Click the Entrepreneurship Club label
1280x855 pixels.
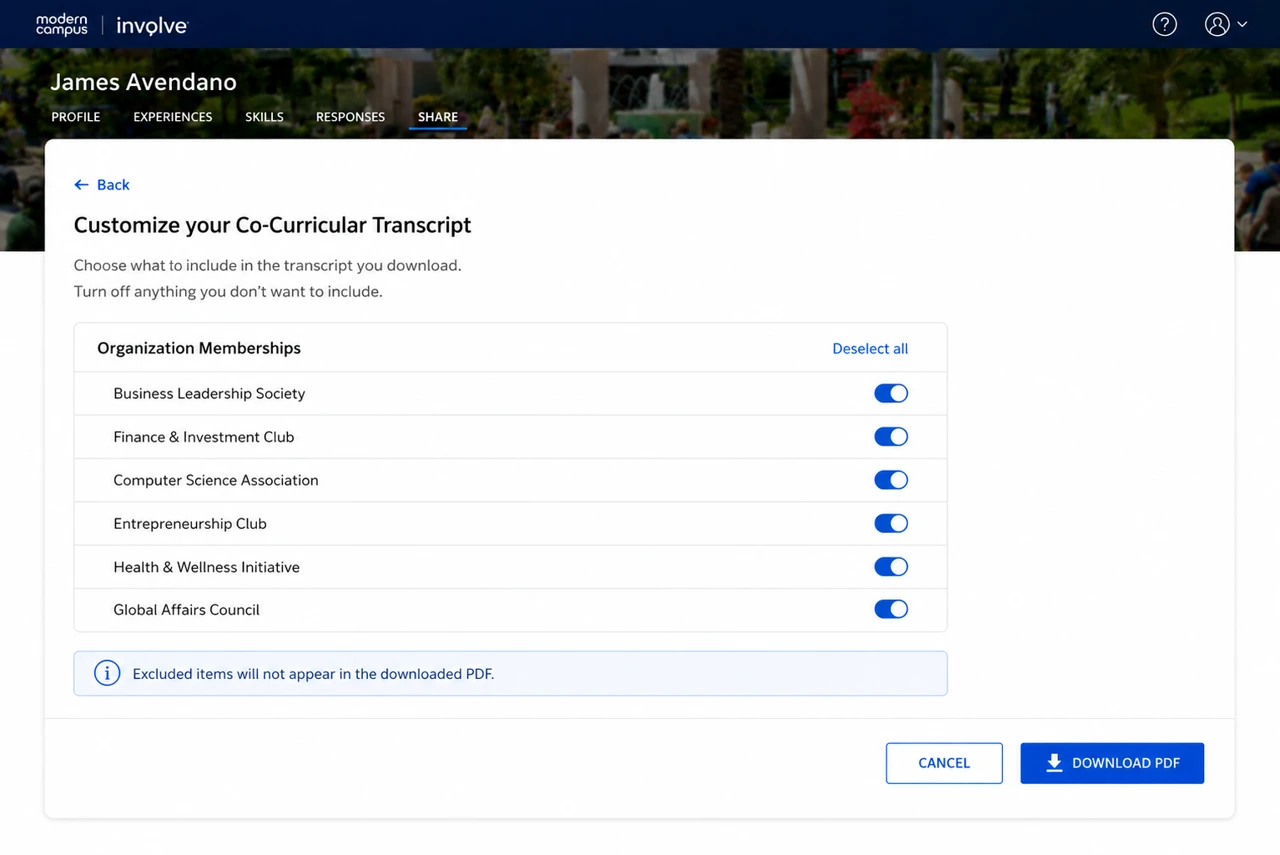tap(190, 524)
